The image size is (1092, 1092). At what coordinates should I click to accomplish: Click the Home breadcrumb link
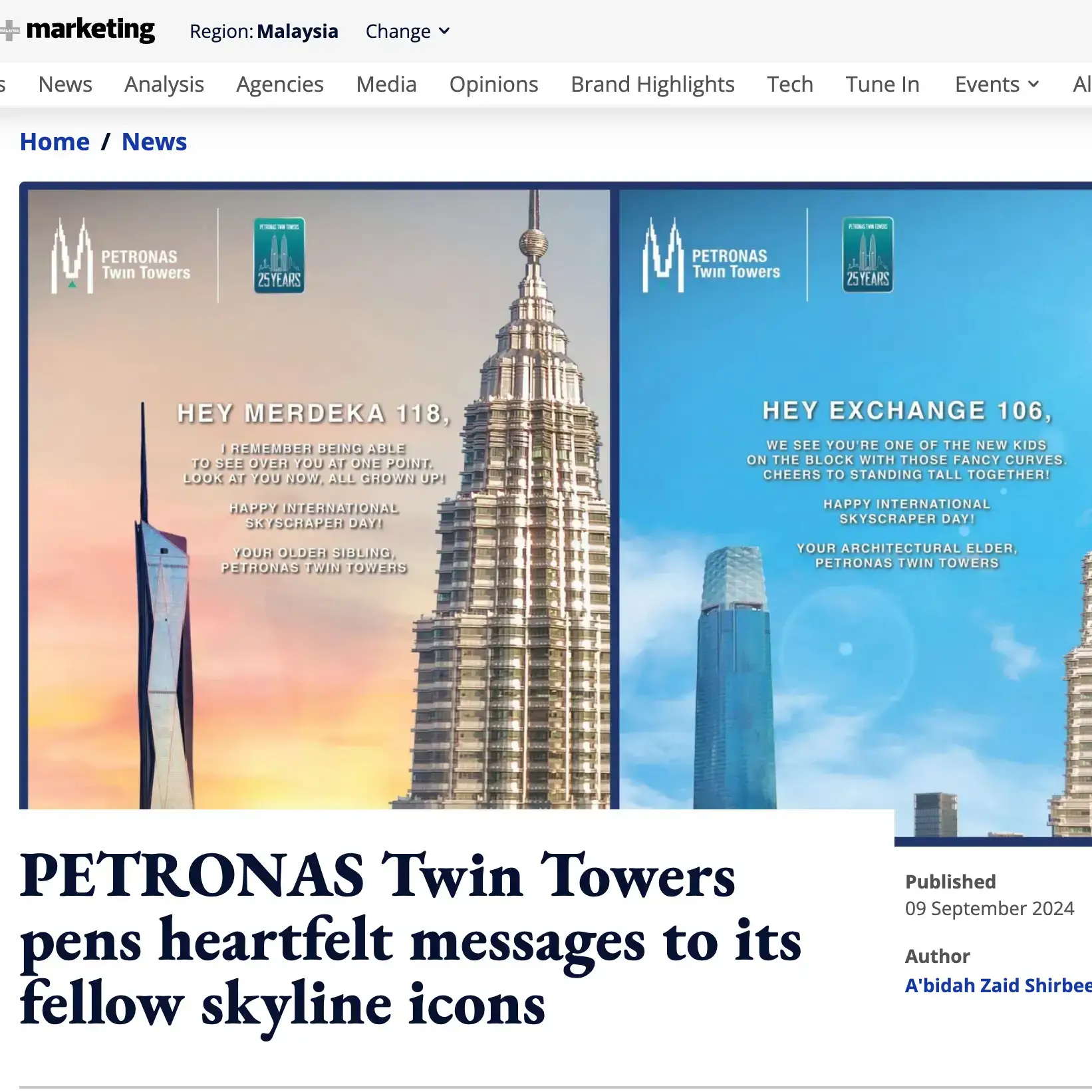click(x=55, y=142)
